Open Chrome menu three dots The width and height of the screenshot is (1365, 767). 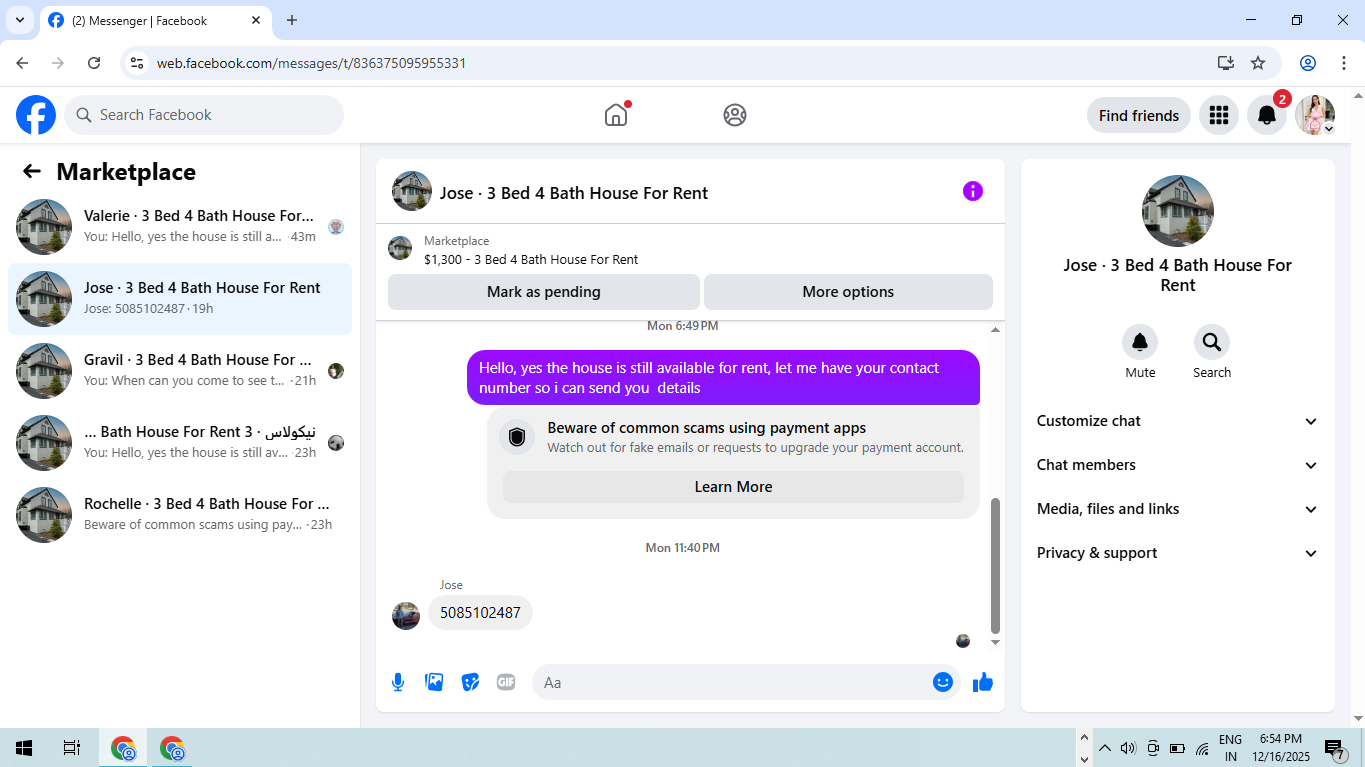click(1343, 63)
